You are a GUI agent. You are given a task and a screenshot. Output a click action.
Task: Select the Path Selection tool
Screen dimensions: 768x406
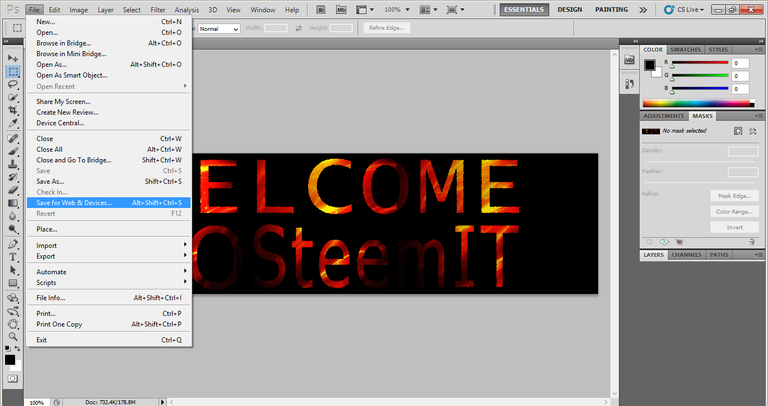point(13,270)
